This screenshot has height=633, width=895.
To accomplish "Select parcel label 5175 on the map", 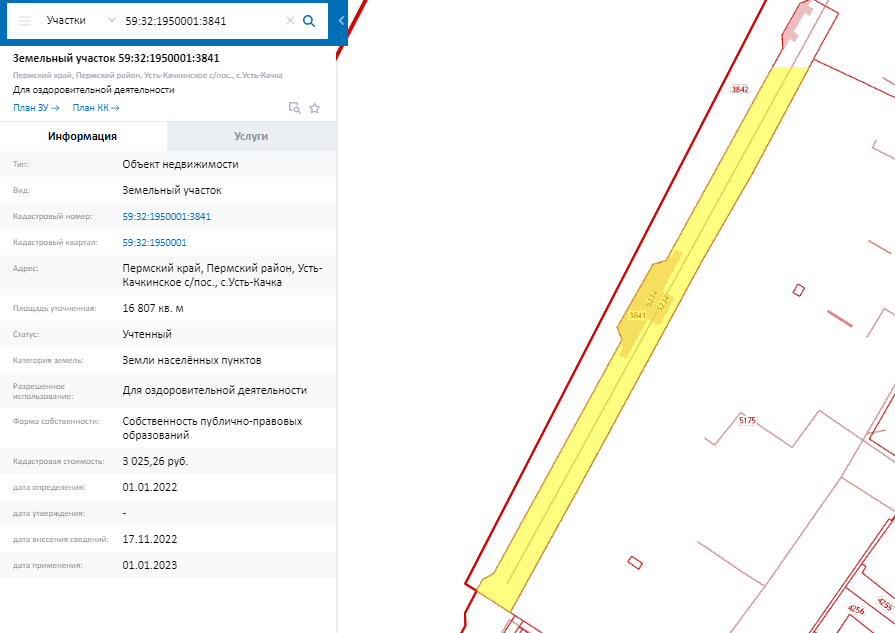I will 747,421.
